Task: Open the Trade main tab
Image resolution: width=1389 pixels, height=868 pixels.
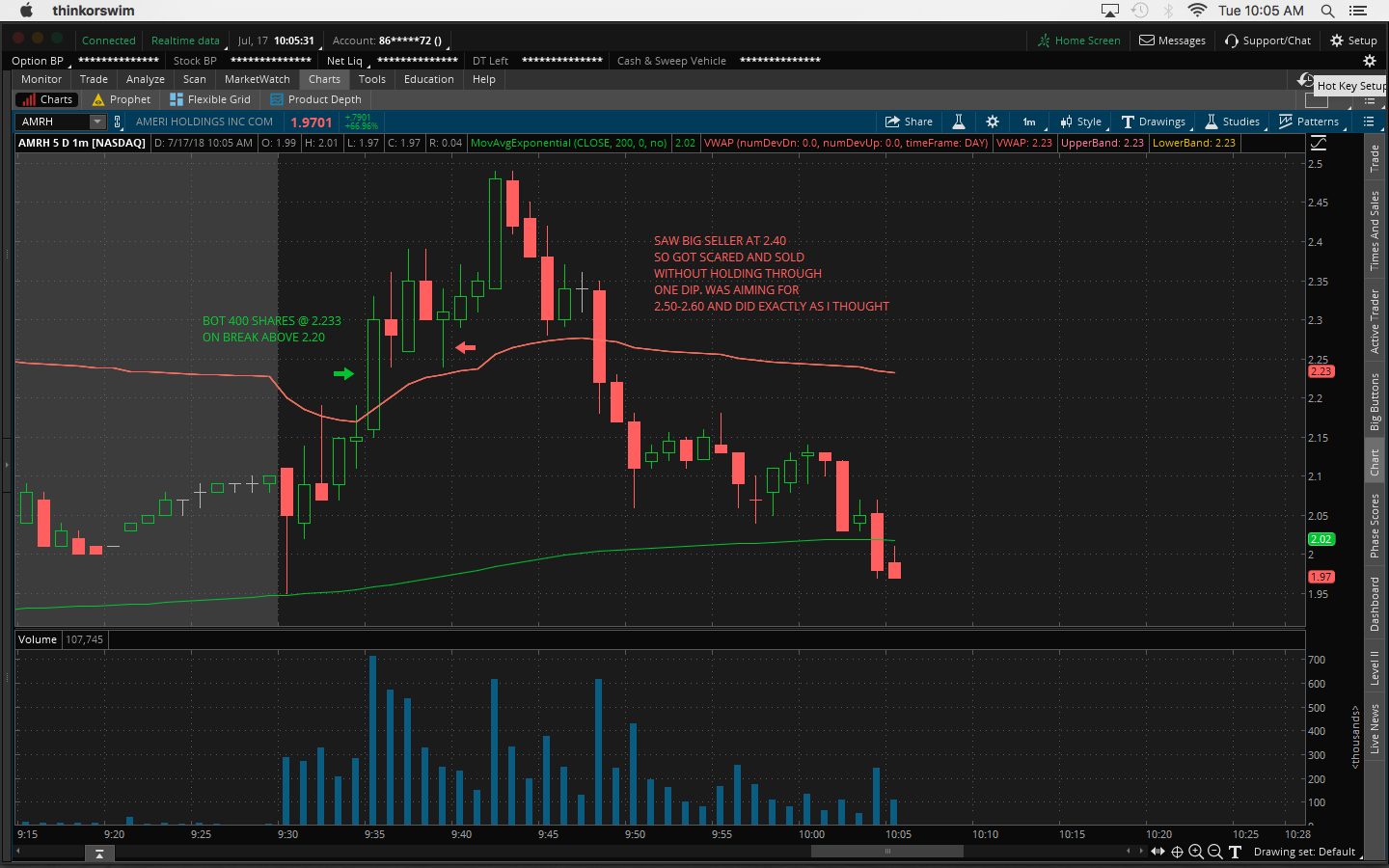Action: point(94,79)
